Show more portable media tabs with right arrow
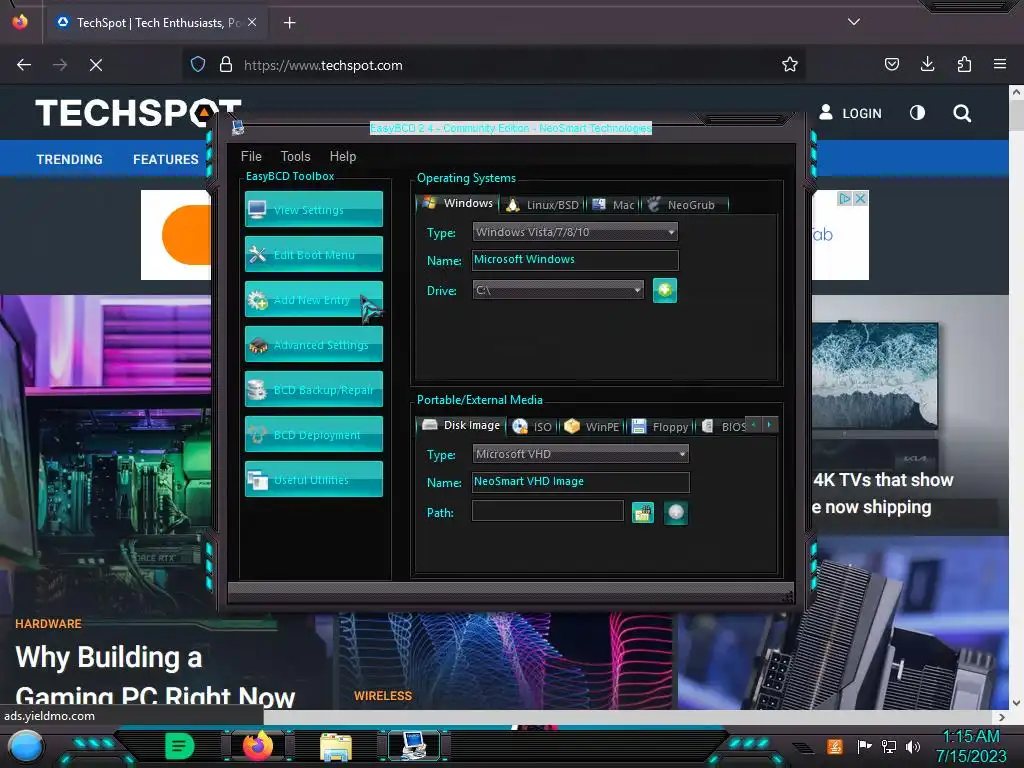Image resolution: width=1024 pixels, height=768 pixels. (769, 424)
